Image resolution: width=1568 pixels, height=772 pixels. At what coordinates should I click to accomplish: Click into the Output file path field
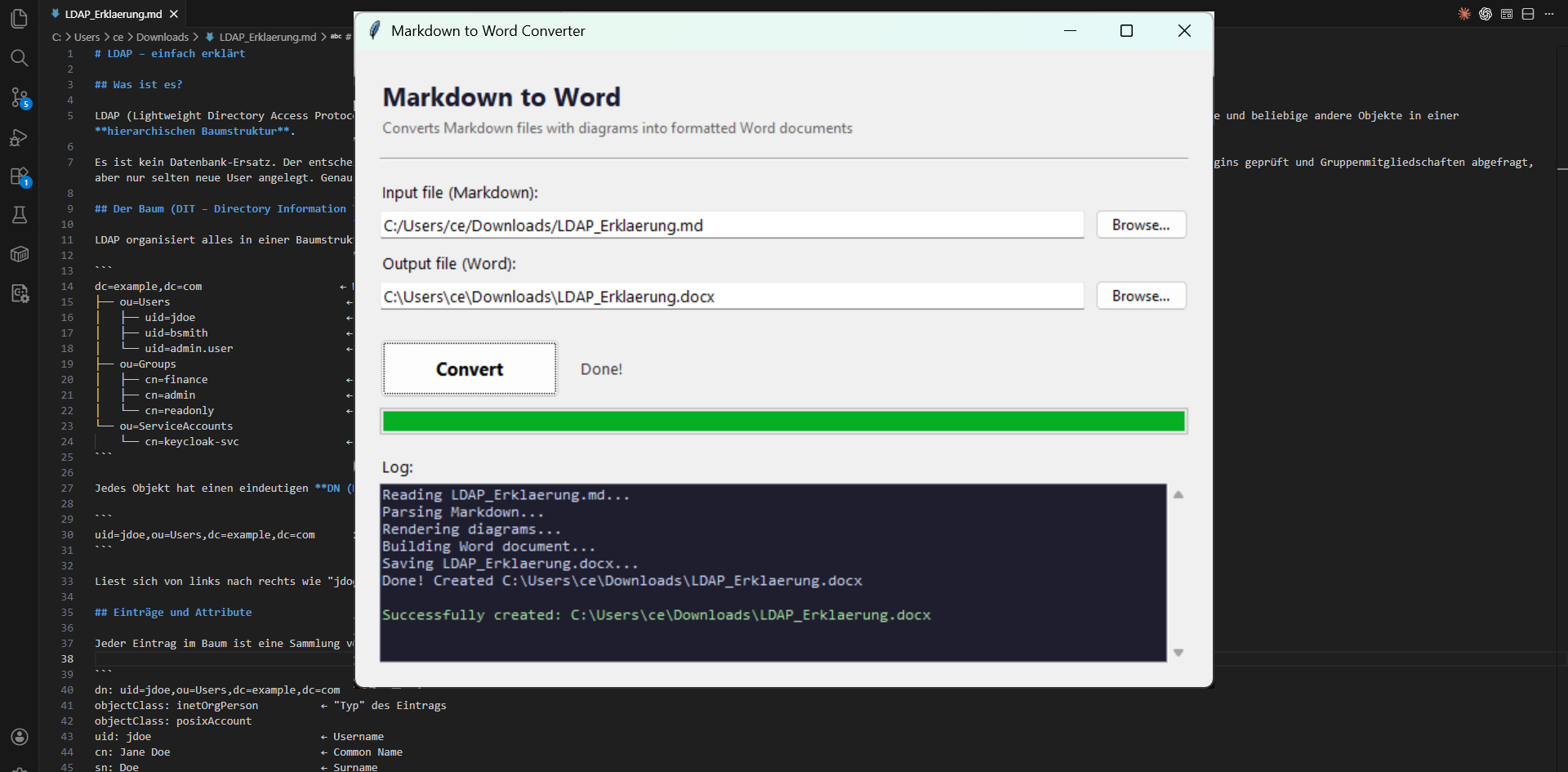click(x=732, y=297)
